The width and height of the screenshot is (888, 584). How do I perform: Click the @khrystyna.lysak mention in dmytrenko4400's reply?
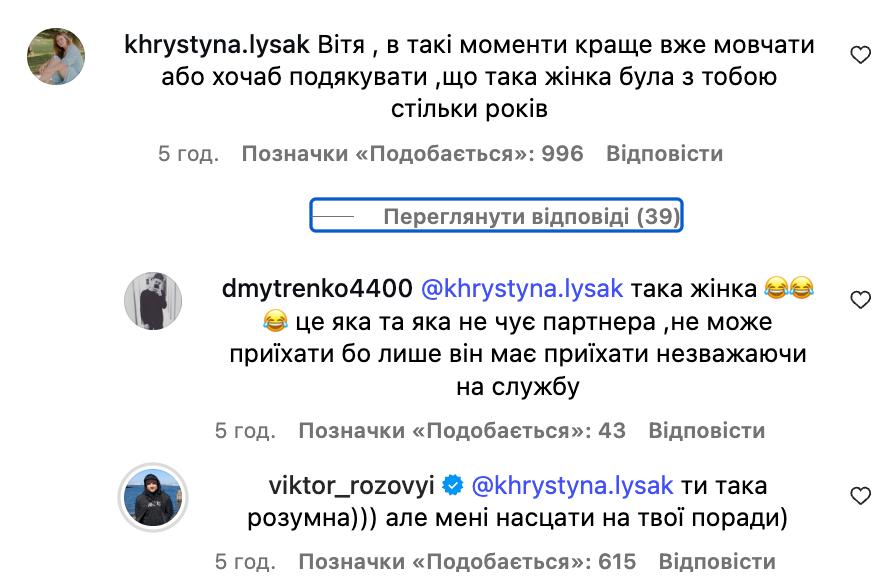pyautogui.click(x=522, y=289)
